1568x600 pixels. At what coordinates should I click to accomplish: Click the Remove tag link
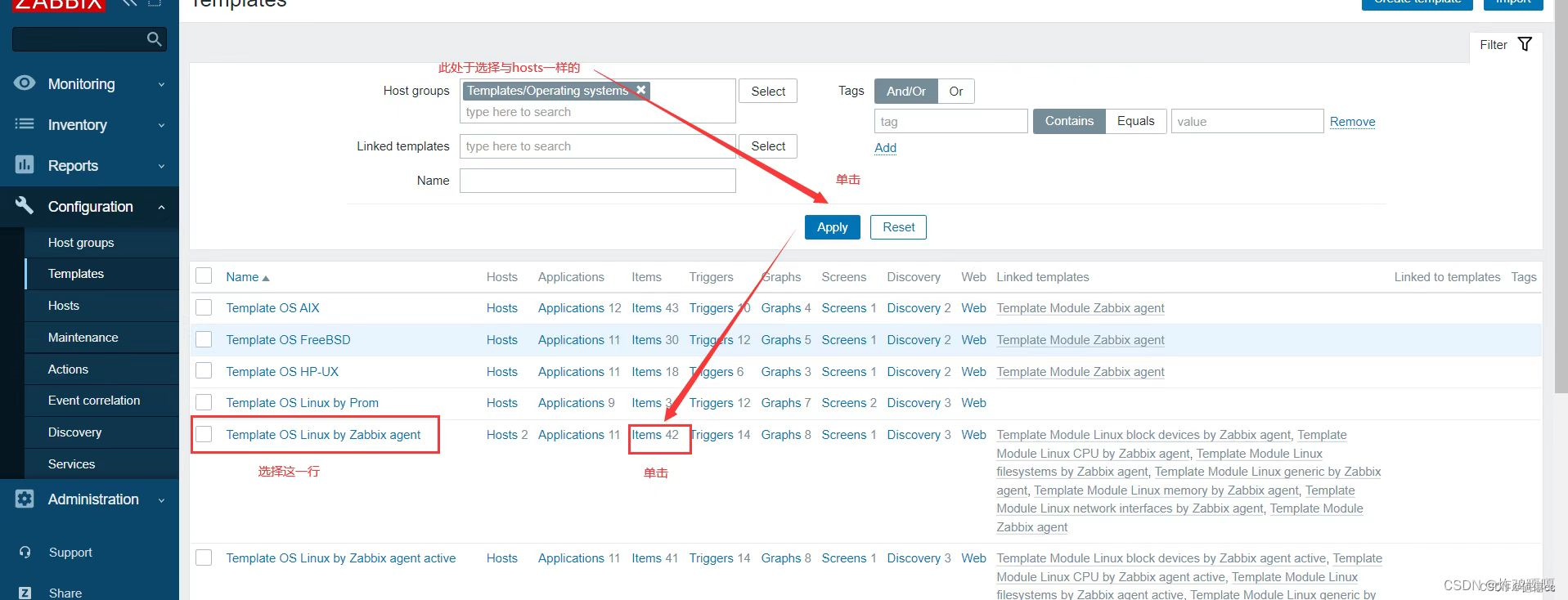click(x=1352, y=121)
